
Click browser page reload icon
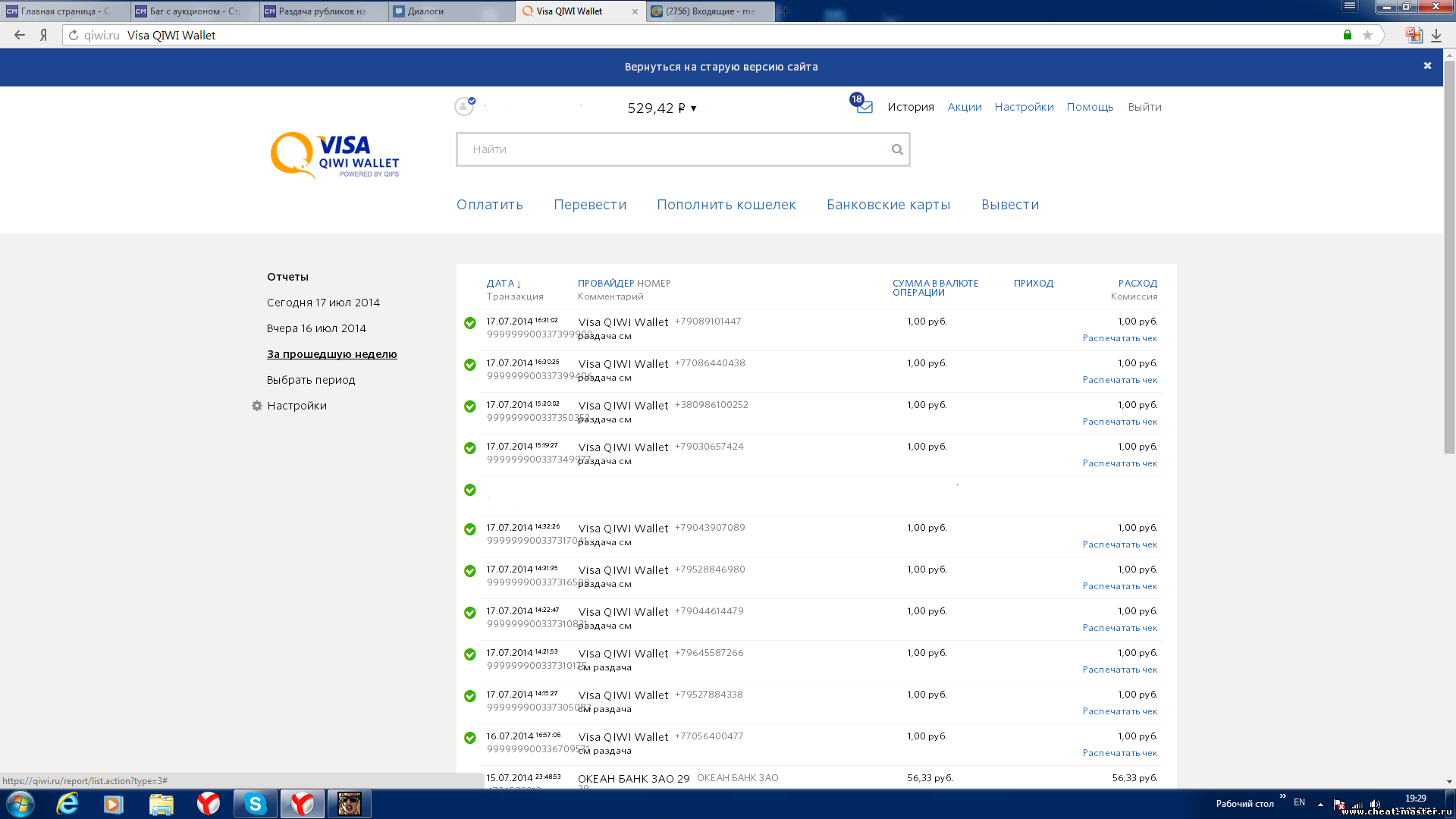point(74,35)
